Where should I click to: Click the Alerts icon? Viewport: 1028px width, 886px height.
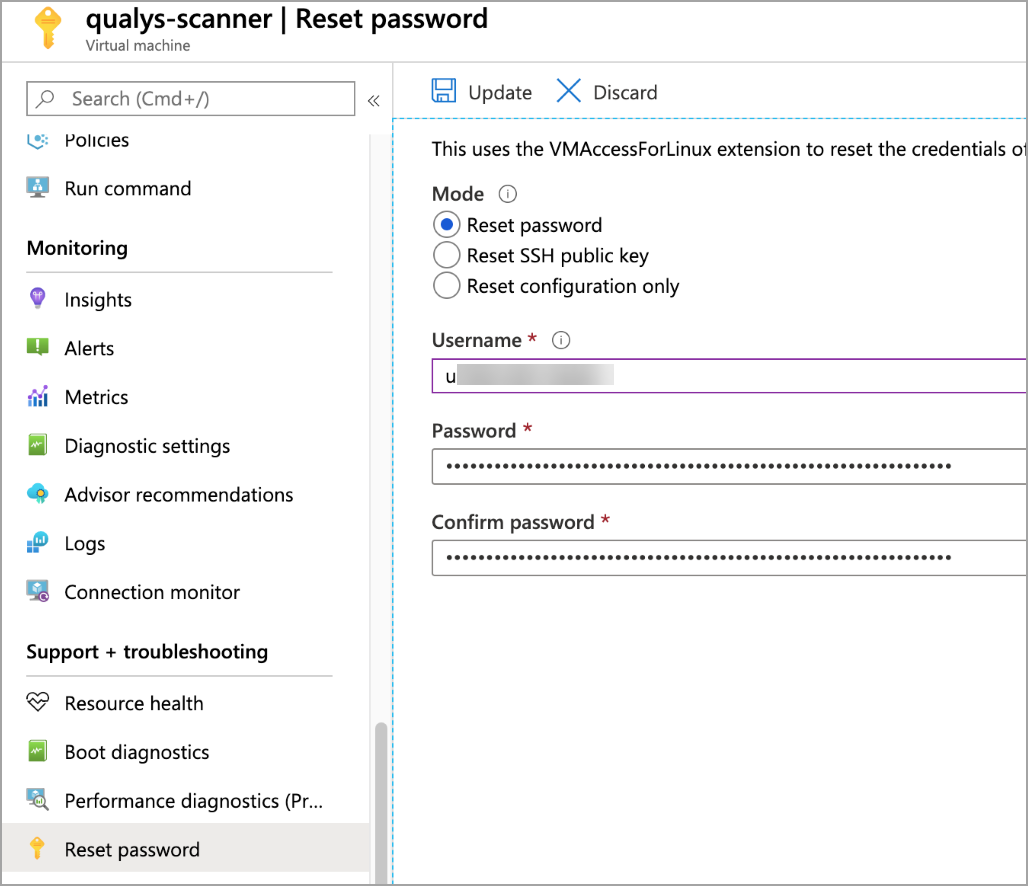(x=37, y=348)
